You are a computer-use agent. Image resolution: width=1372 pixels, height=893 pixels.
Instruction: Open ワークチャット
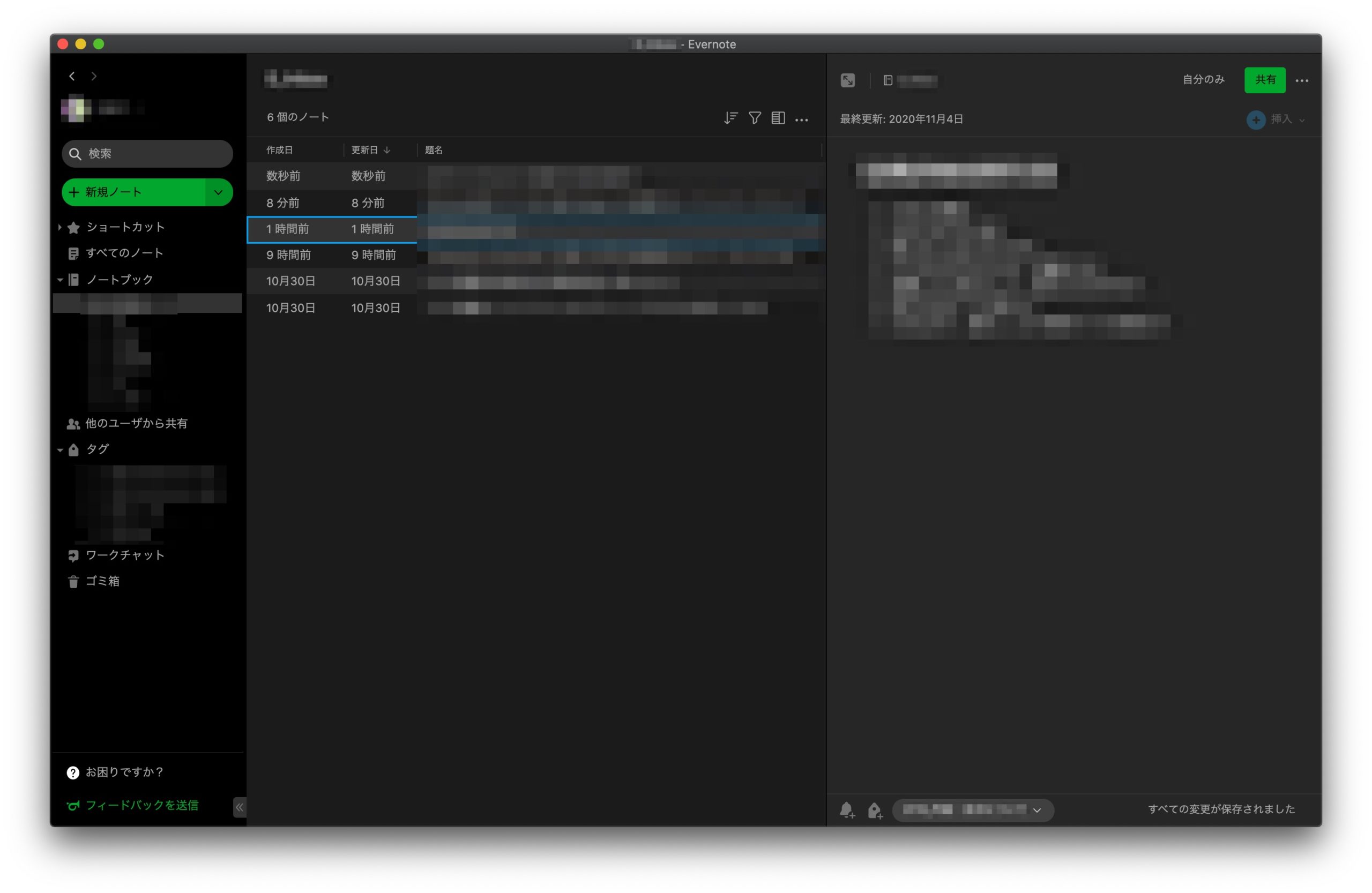click(125, 556)
